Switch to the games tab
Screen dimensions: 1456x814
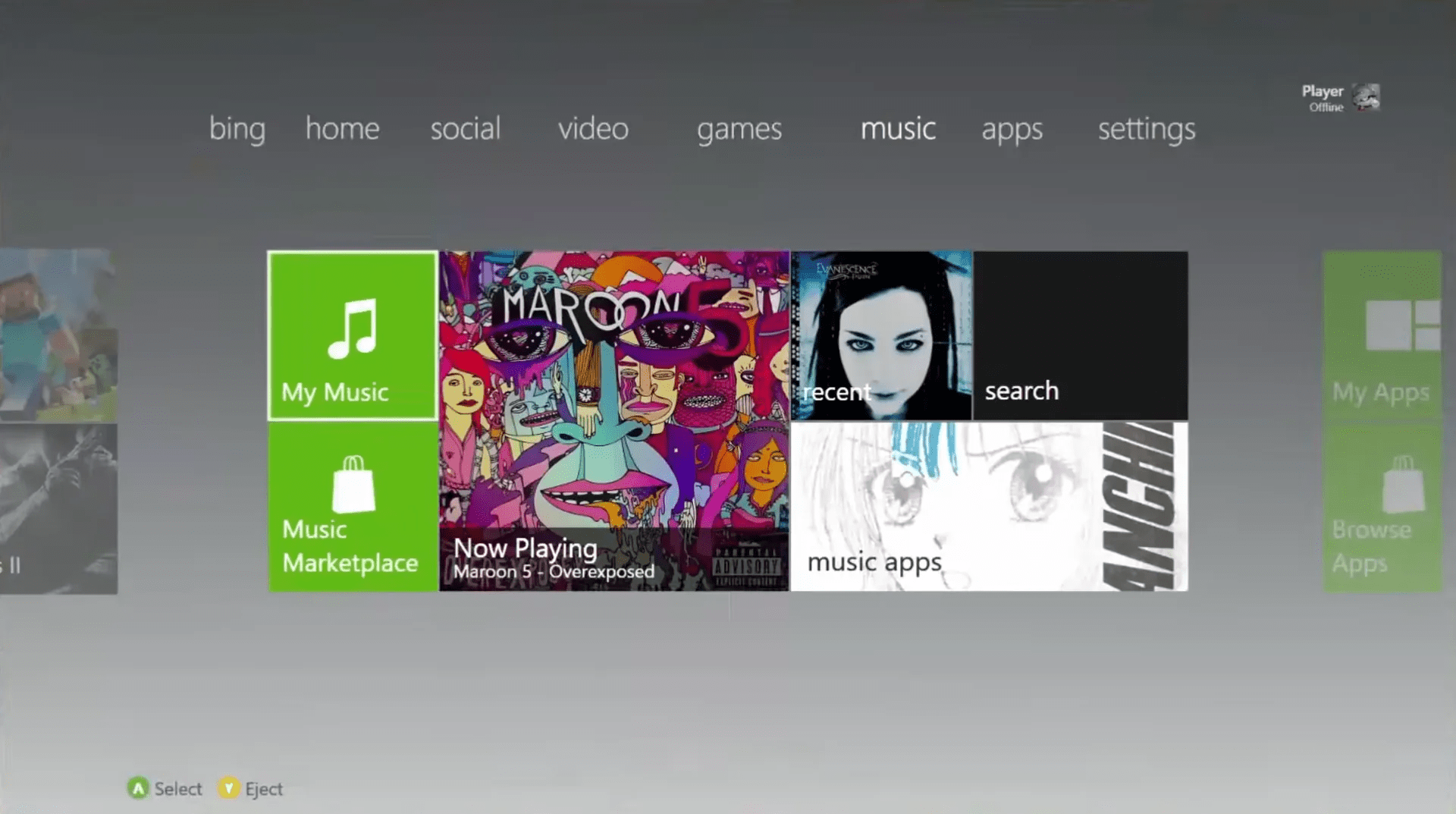pyautogui.click(x=739, y=130)
